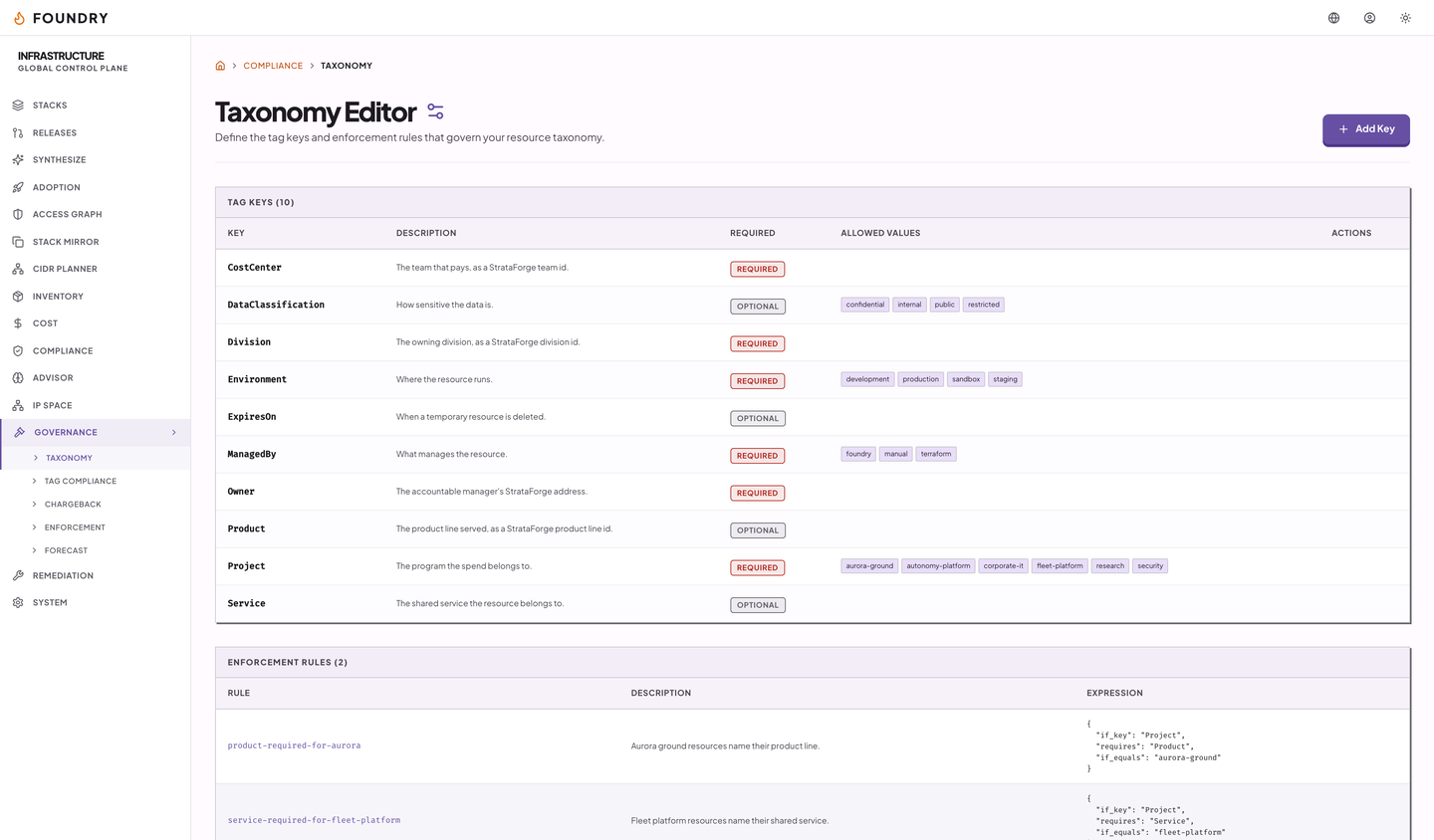Open Remediation in the sidebar
Image resolution: width=1434 pixels, height=840 pixels.
(95, 576)
